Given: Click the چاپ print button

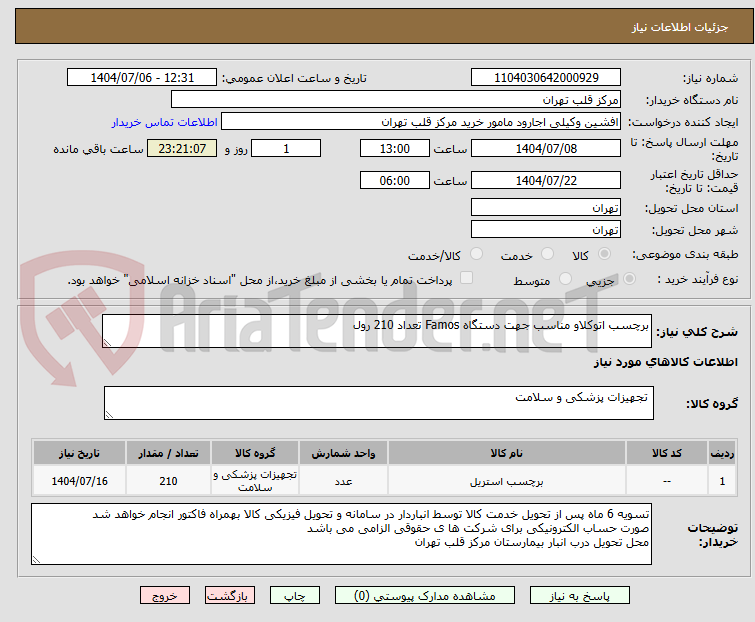Looking at the screenshot, I should coord(294,596).
